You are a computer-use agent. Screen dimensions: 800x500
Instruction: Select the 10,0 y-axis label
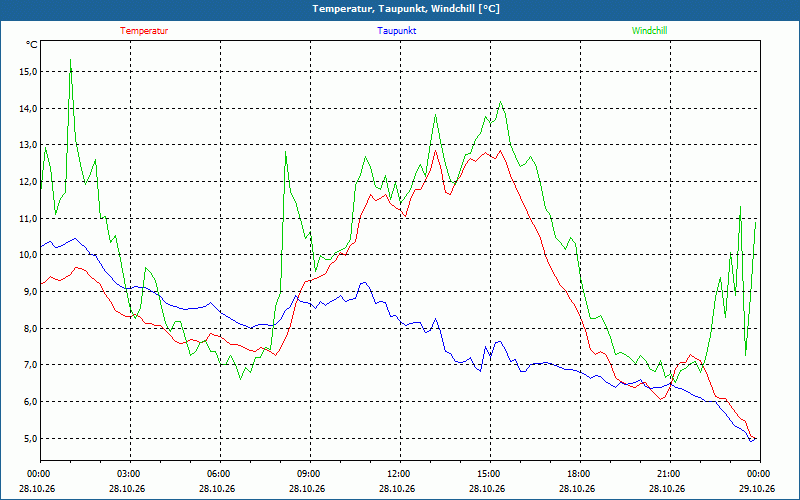[x=28, y=255]
